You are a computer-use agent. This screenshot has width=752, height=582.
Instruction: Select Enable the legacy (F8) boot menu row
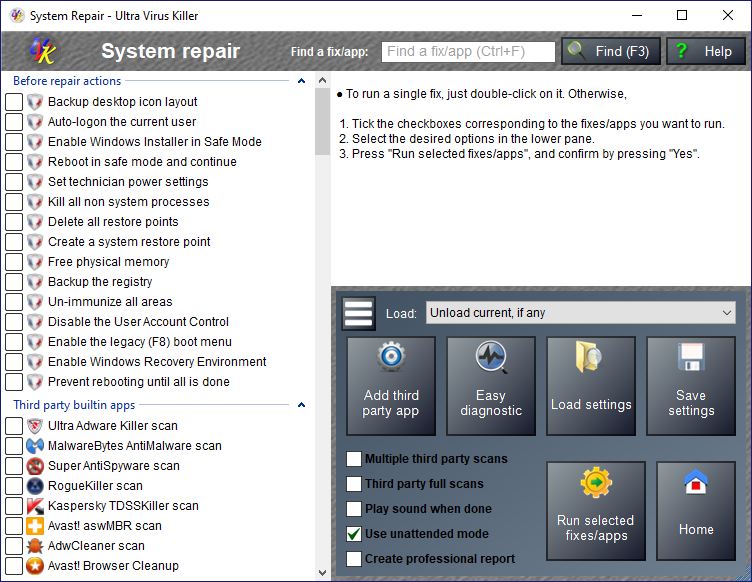point(140,342)
